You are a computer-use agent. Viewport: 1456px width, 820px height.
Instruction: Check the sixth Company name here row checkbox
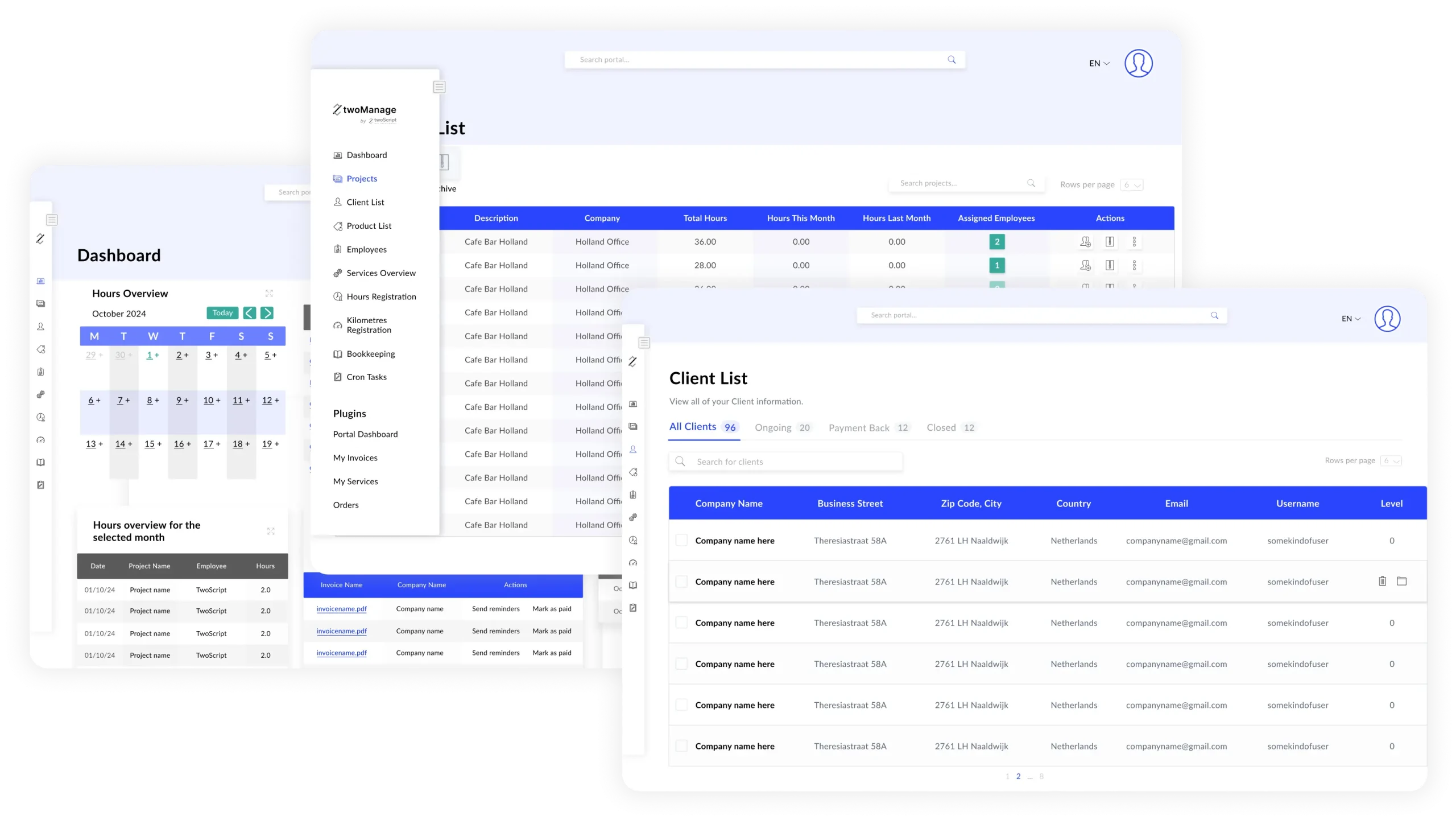(x=681, y=745)
